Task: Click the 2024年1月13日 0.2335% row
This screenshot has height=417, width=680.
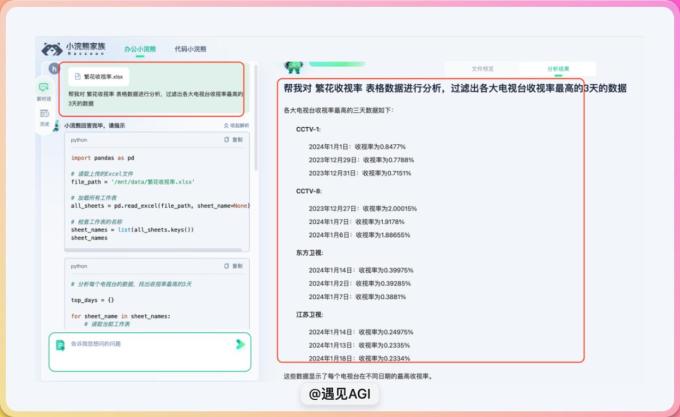Action: point(359,345)
